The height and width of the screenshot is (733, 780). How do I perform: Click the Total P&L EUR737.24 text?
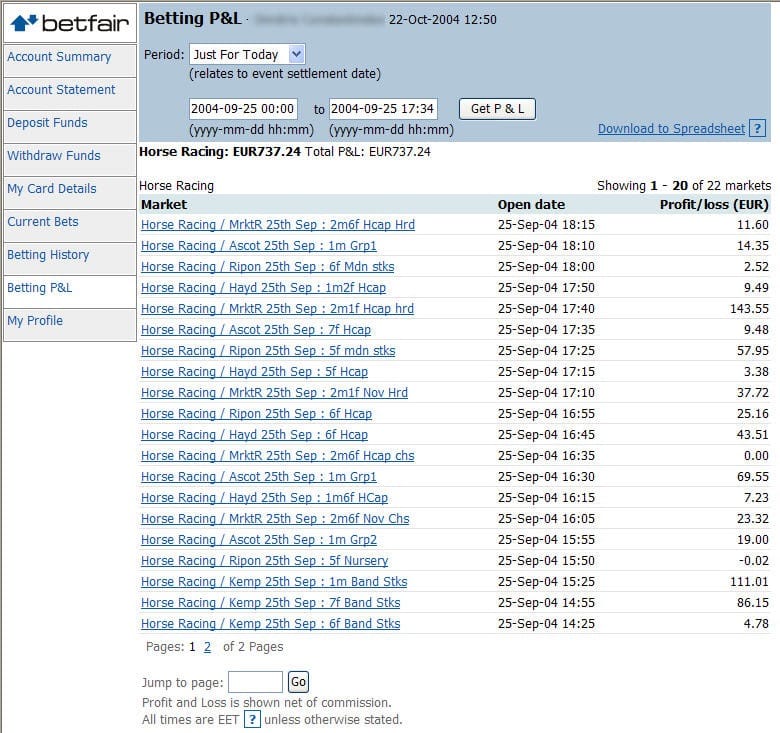[368, 152]
